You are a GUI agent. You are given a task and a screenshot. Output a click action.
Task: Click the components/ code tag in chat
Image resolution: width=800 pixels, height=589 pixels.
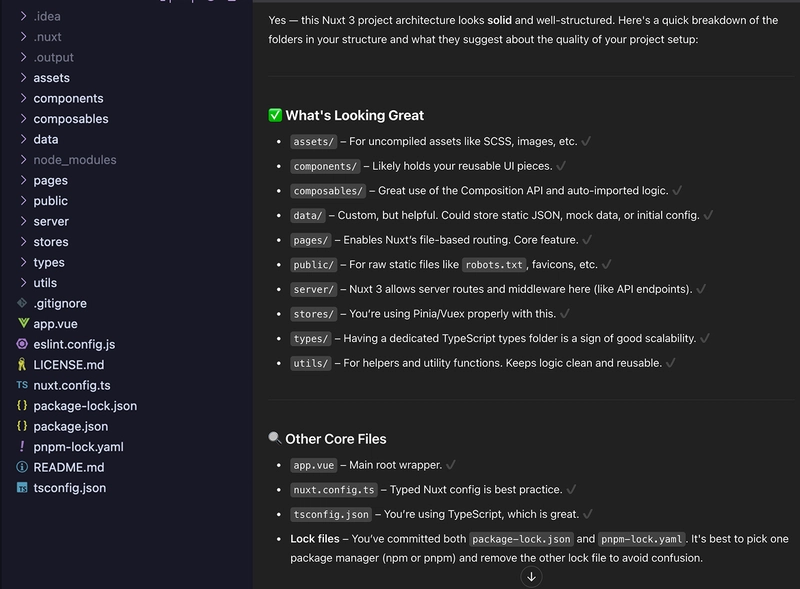325,166
